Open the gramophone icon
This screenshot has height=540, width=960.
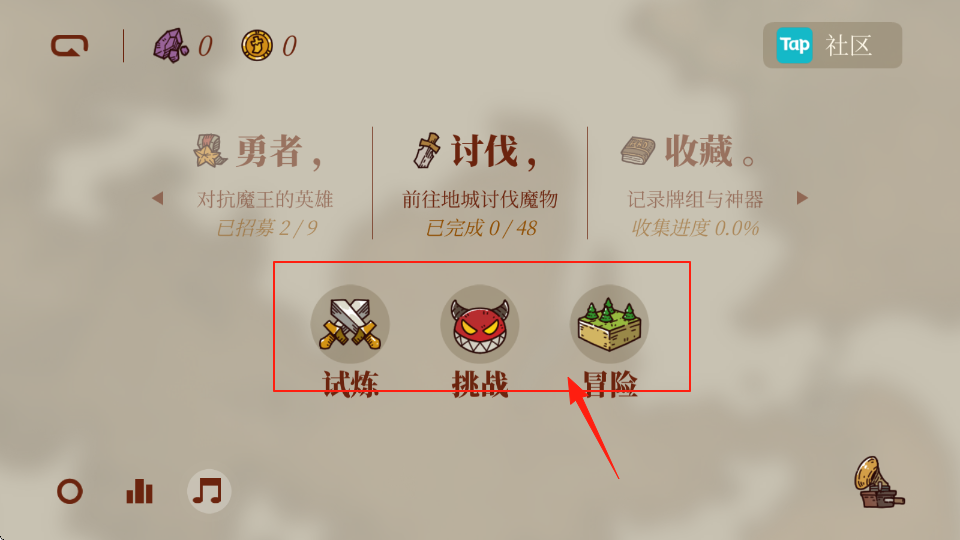pyautogui.click(x=878, y=483)
